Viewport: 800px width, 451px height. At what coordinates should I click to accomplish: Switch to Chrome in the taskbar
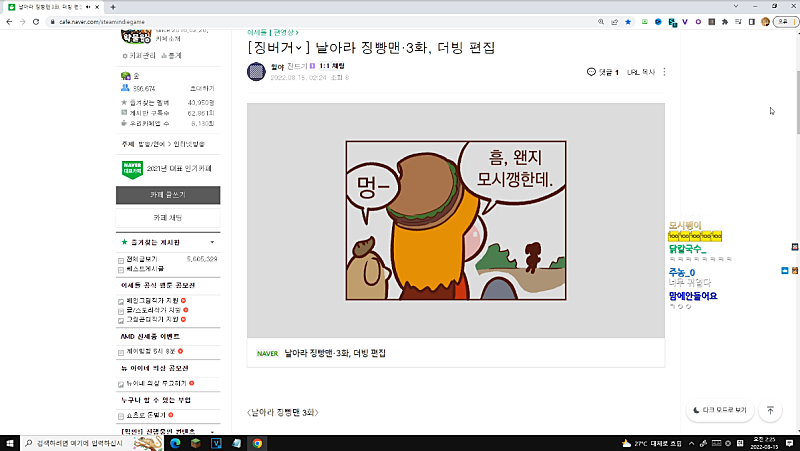(257, 443)
